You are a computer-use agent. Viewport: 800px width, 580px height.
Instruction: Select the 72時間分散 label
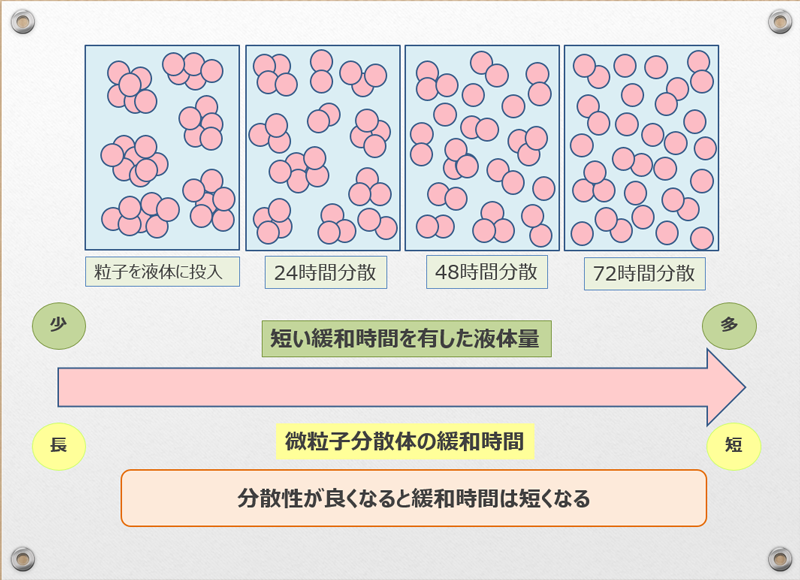pyautogui.click(x=645, y=273)
